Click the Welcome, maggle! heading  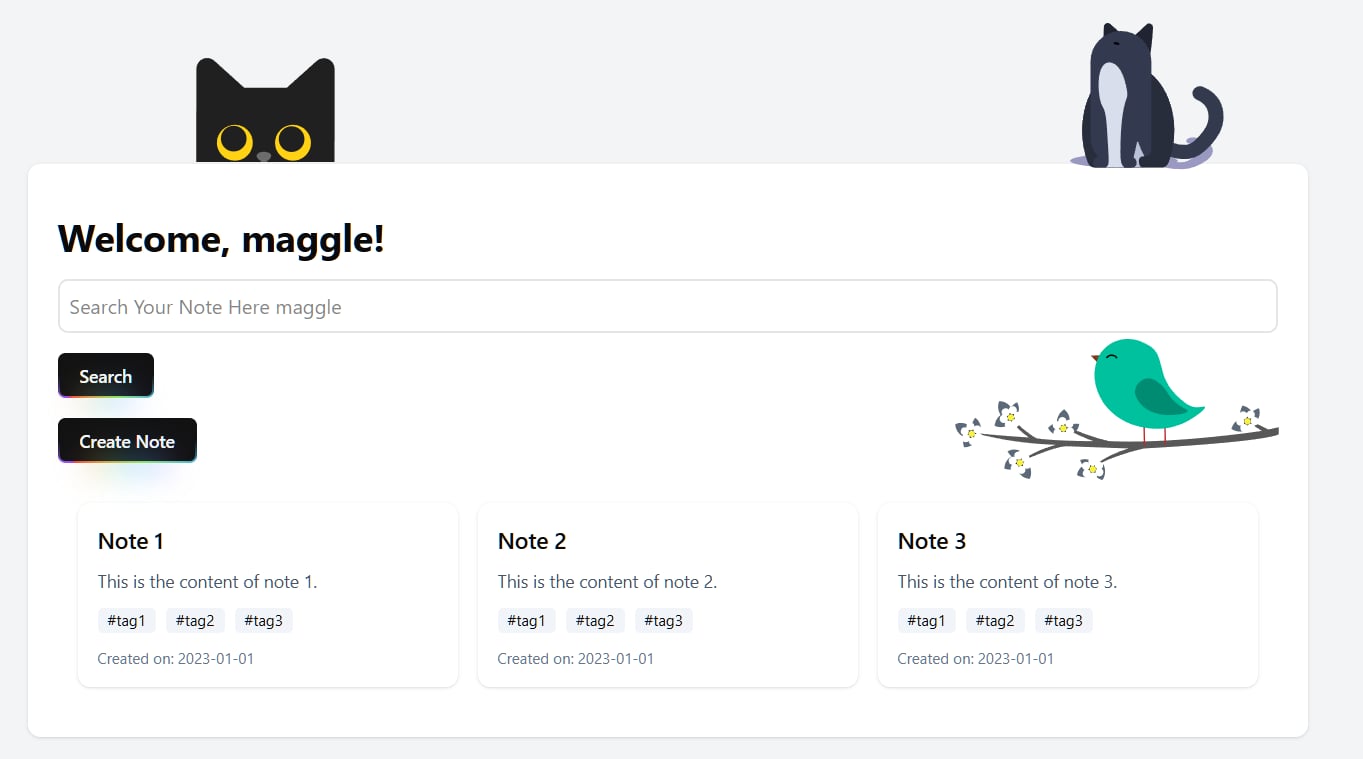(x=221, y=239)
